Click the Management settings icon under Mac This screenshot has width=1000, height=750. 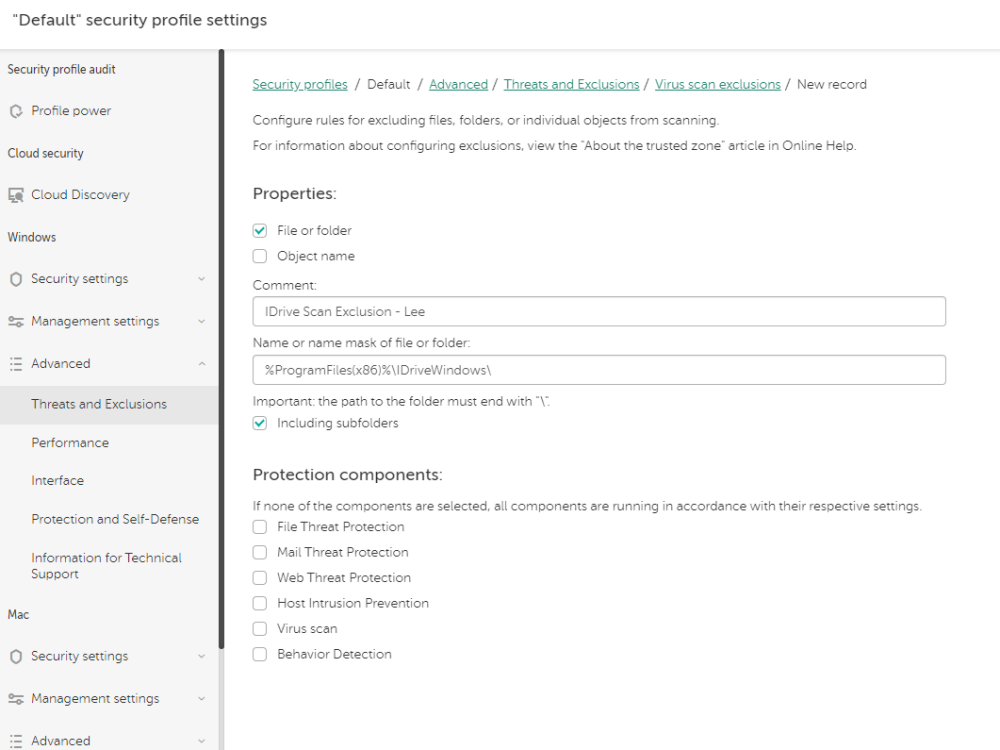point(17,698)
